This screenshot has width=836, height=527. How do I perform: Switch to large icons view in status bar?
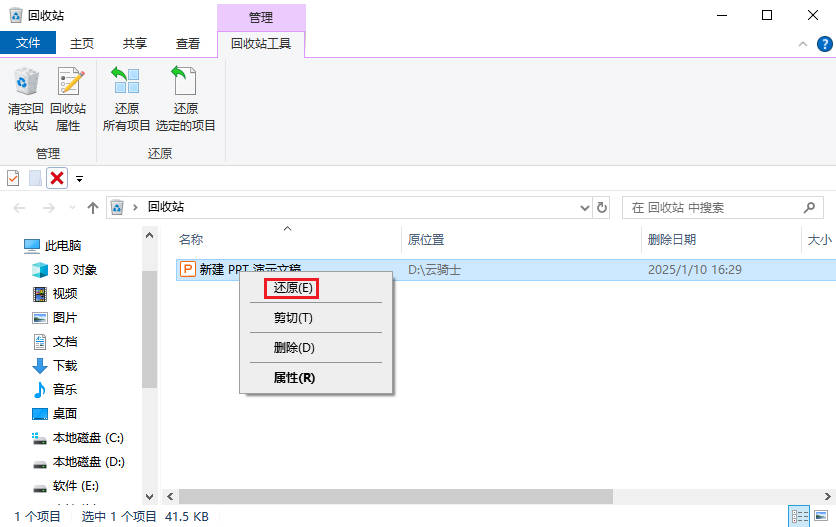click(822, 516)
